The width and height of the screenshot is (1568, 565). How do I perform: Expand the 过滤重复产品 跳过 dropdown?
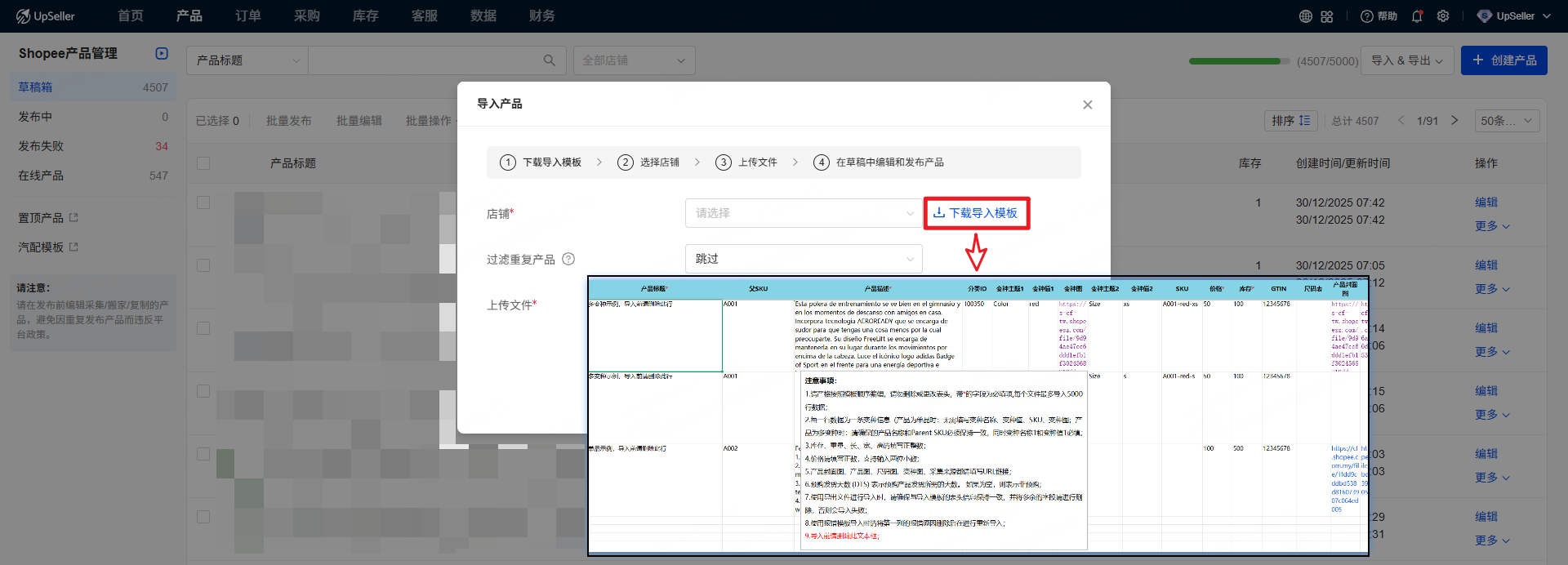[803, 259]
